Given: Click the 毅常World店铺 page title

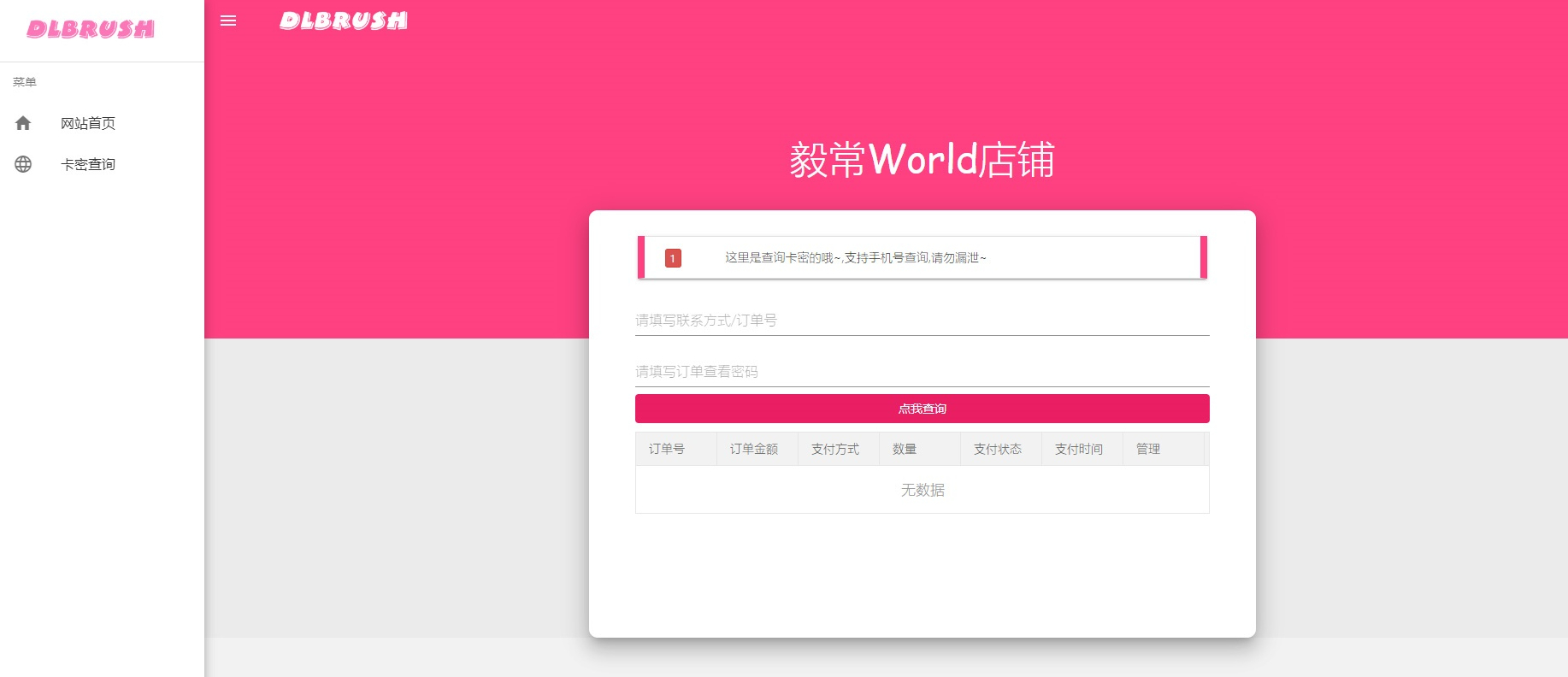Looking at the screenshot, I should pyautogui.click(x=922, y=160).
